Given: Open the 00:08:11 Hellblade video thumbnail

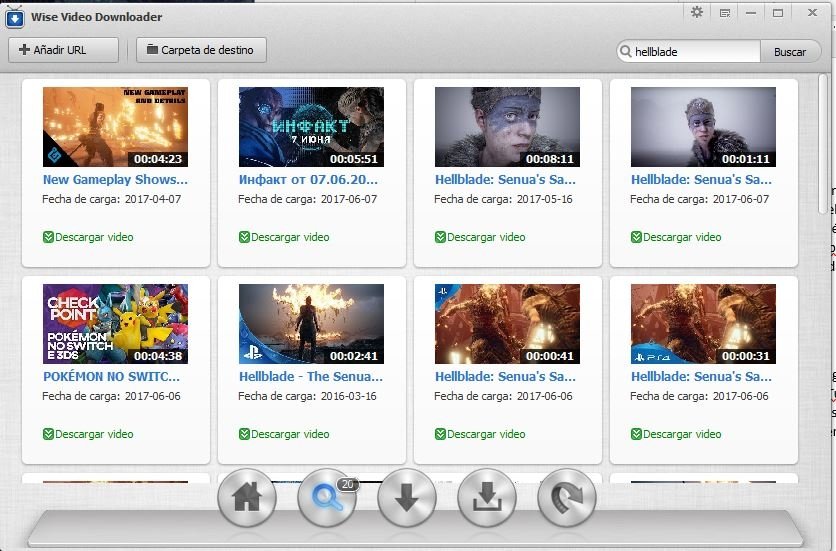Looking at the screenshot, I should pyautogui.click(x=507, y=127).
